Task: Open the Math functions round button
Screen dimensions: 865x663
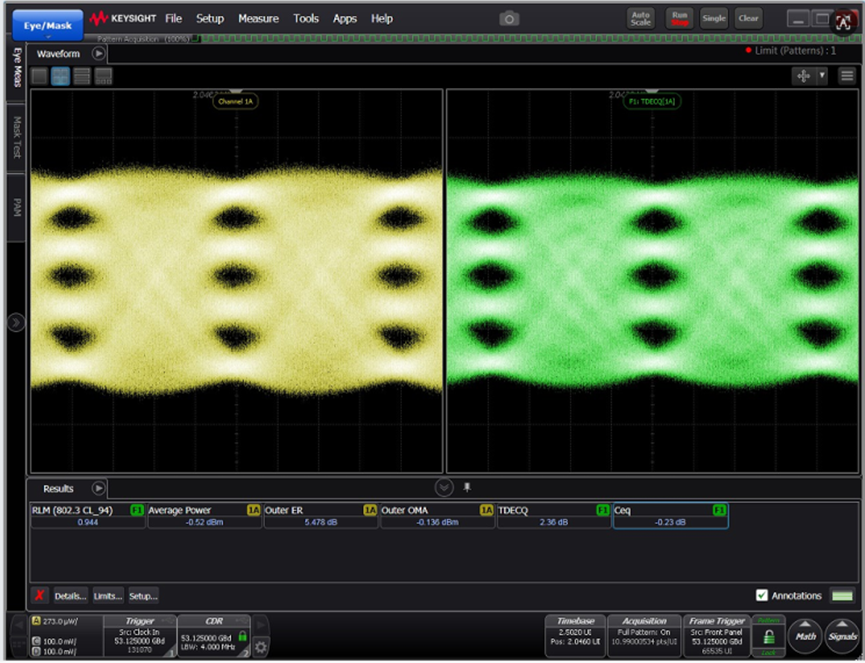Action: pyautogui.click(x=805, y=636)
